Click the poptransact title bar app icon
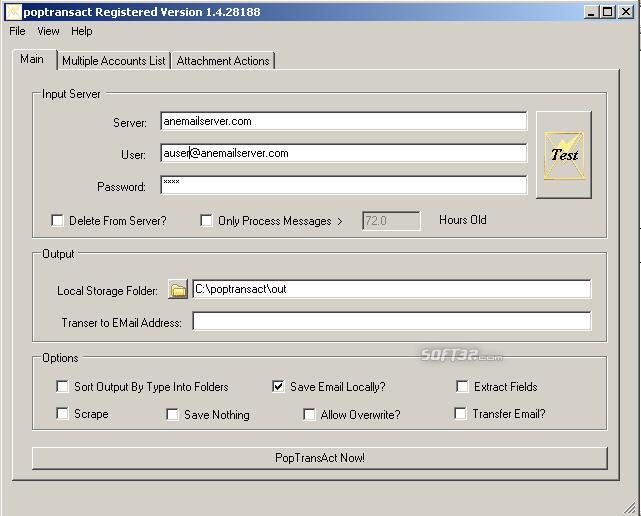Image resolution: width=641 pixels, height=516 pixels. 13,12
